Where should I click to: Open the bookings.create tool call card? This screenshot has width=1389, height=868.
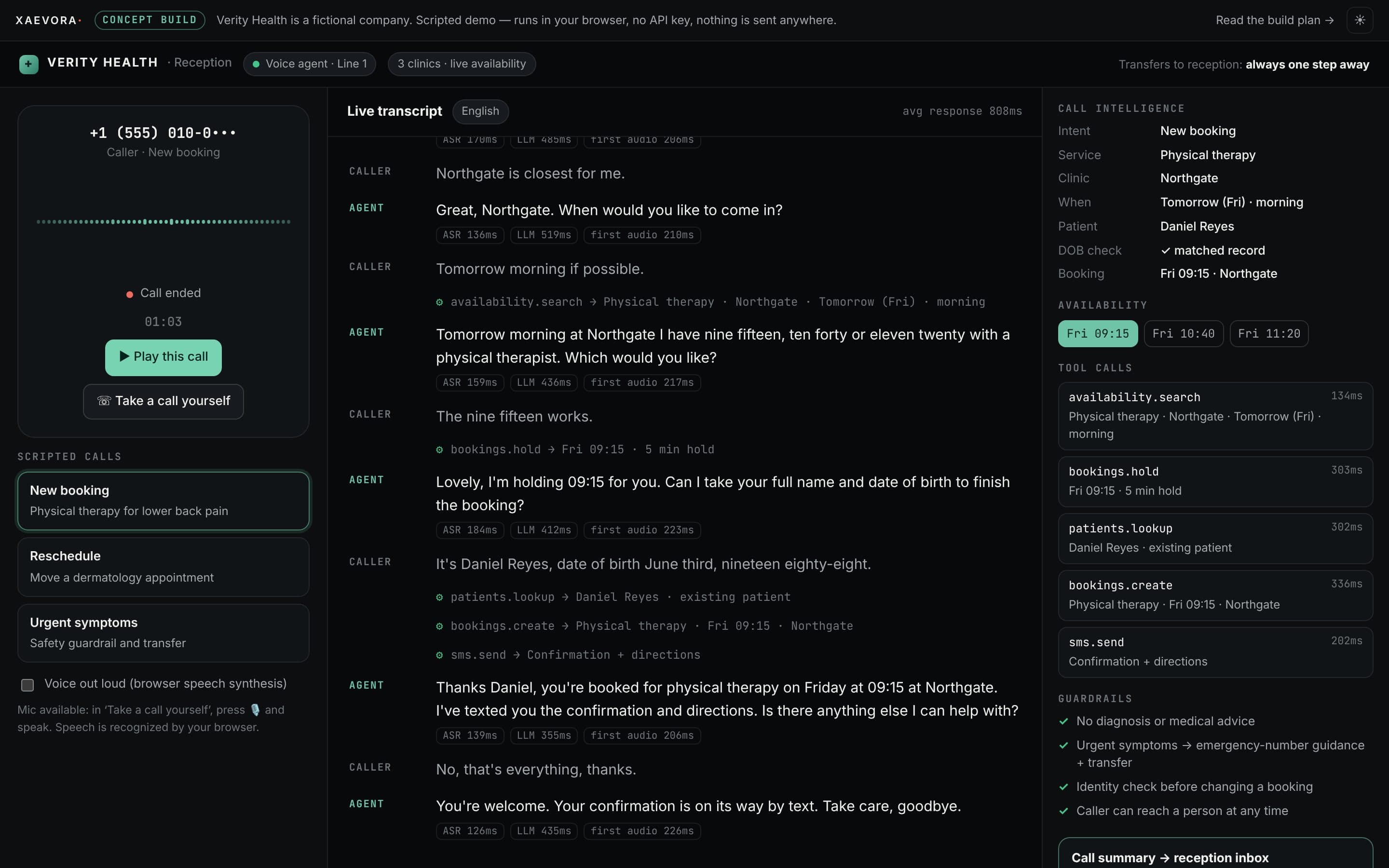(1215, 595)
